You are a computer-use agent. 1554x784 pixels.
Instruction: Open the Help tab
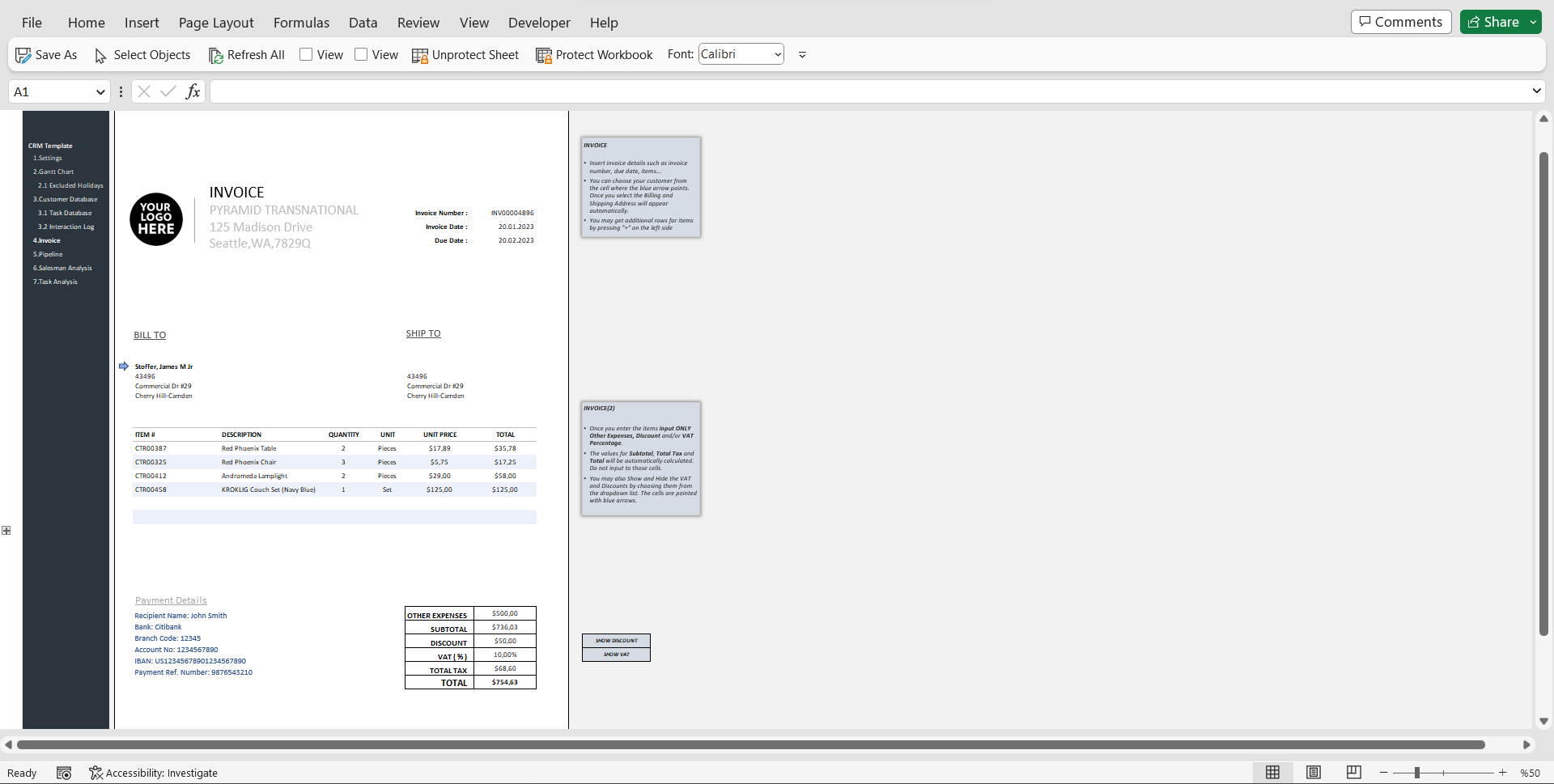(x=604, y=23)
